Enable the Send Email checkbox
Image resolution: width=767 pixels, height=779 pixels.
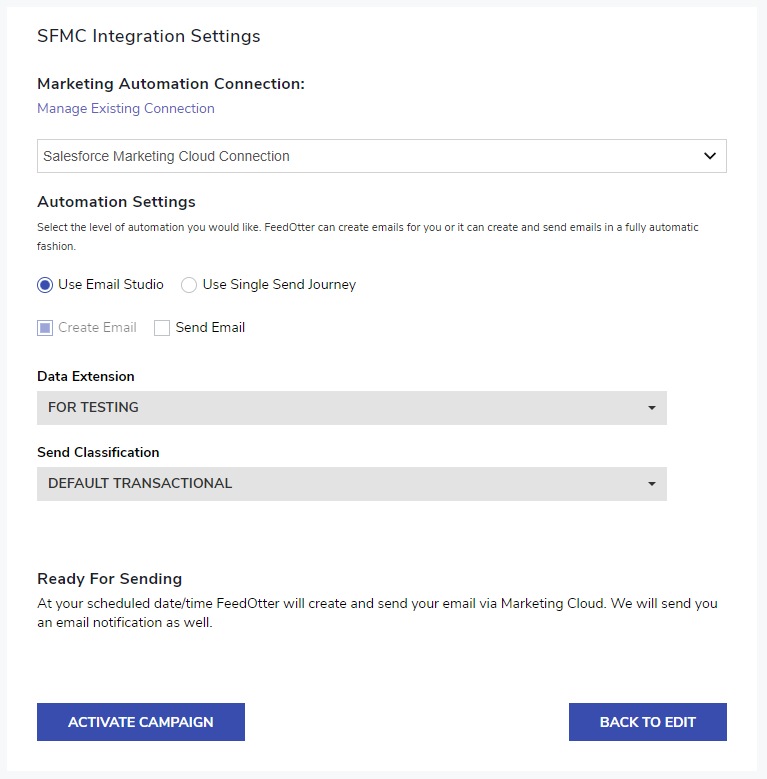pos(162,328)
